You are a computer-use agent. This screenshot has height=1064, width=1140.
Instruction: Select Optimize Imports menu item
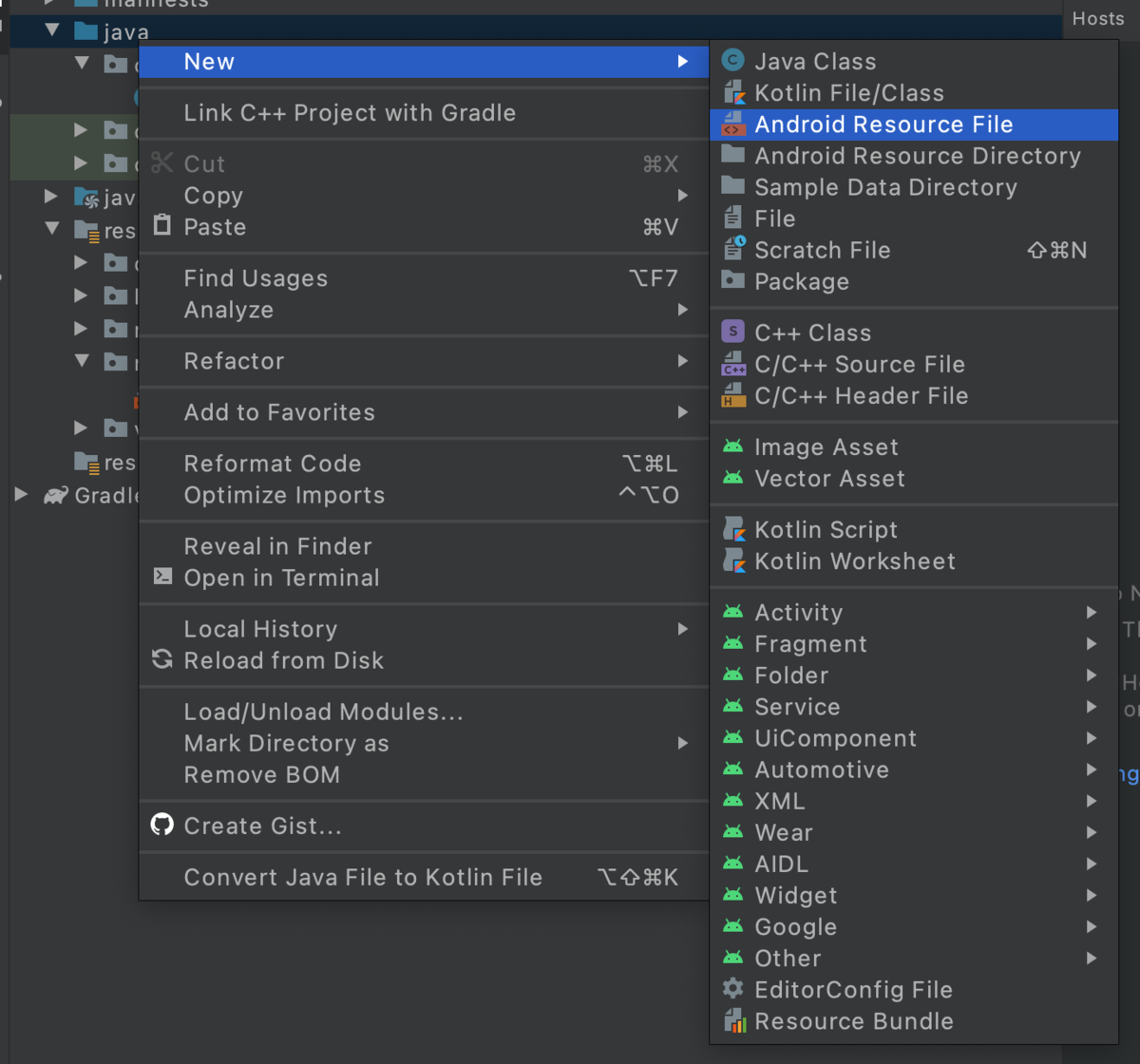click(424, 494)
